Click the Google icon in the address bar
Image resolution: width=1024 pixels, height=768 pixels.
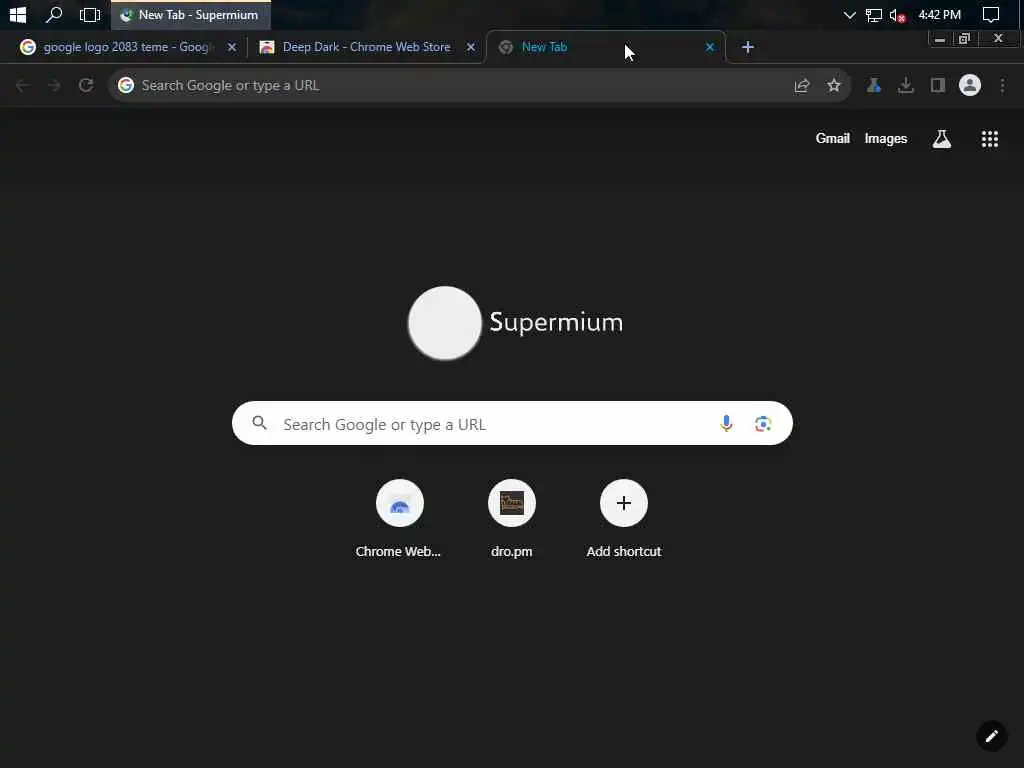tap(126, 86)
